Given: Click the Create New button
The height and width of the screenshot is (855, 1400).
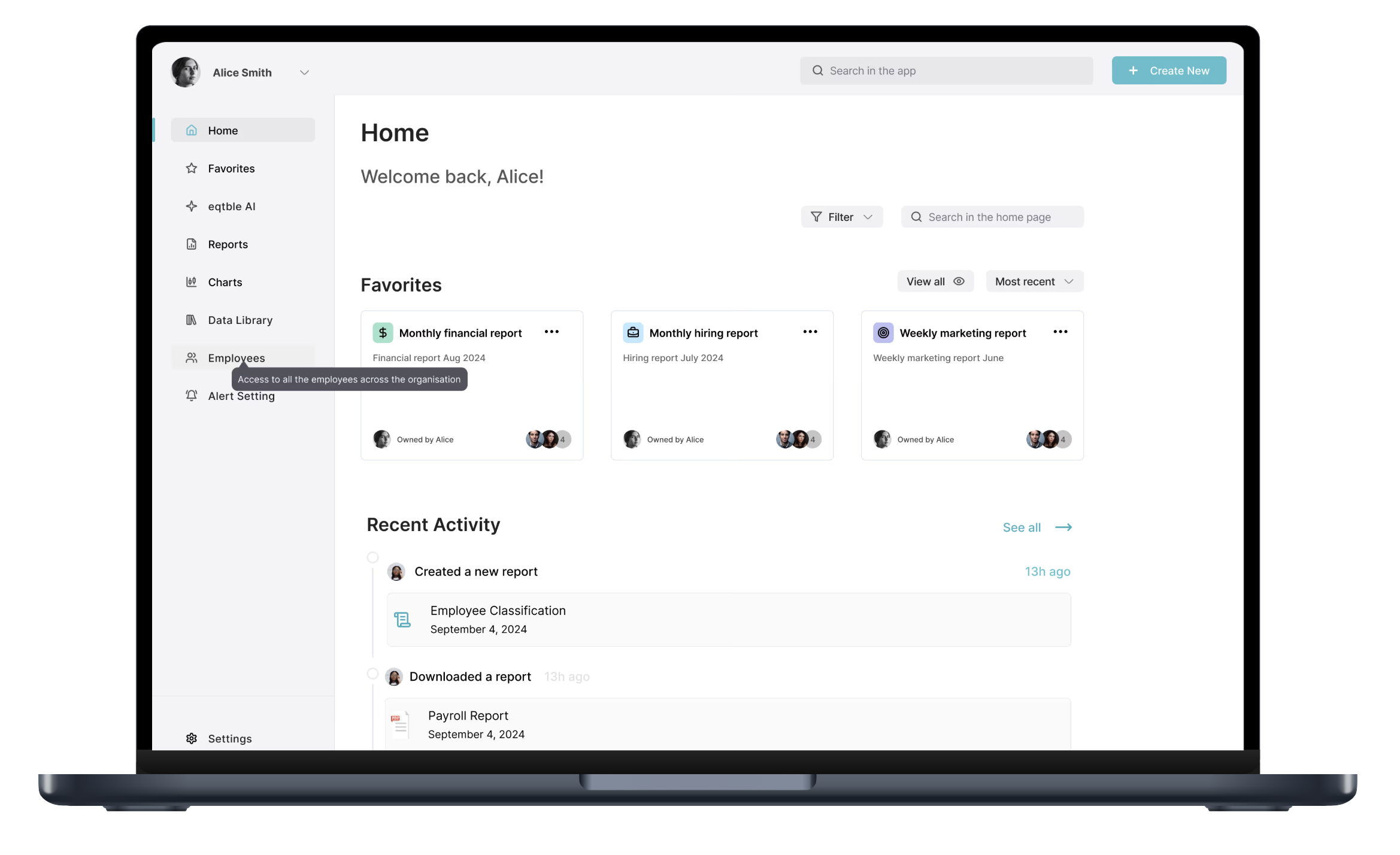Looking at the screenshot, I should click(1168, 71).
